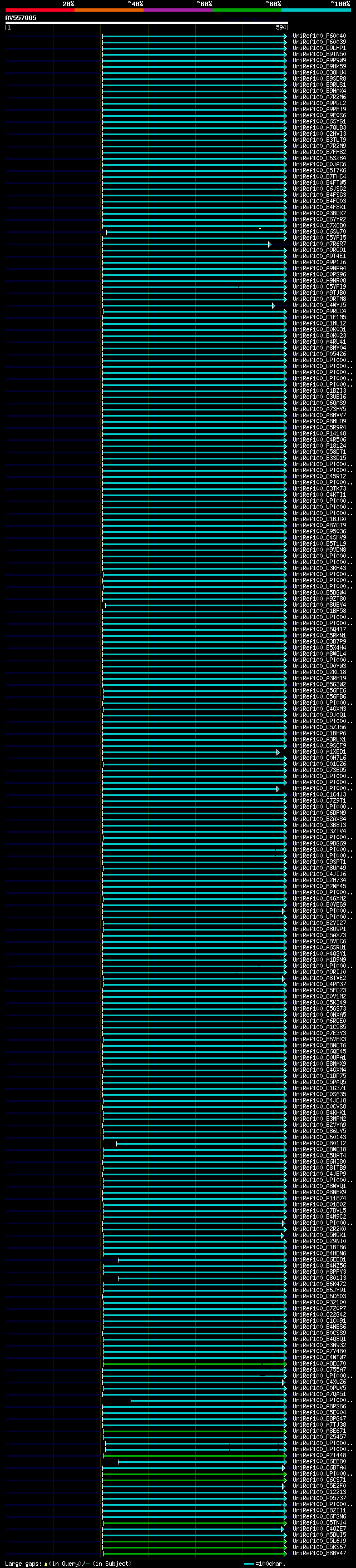Click the UniRef100_A2I448 hit label
The image size is (356, 1568).
coord(319,1456)
